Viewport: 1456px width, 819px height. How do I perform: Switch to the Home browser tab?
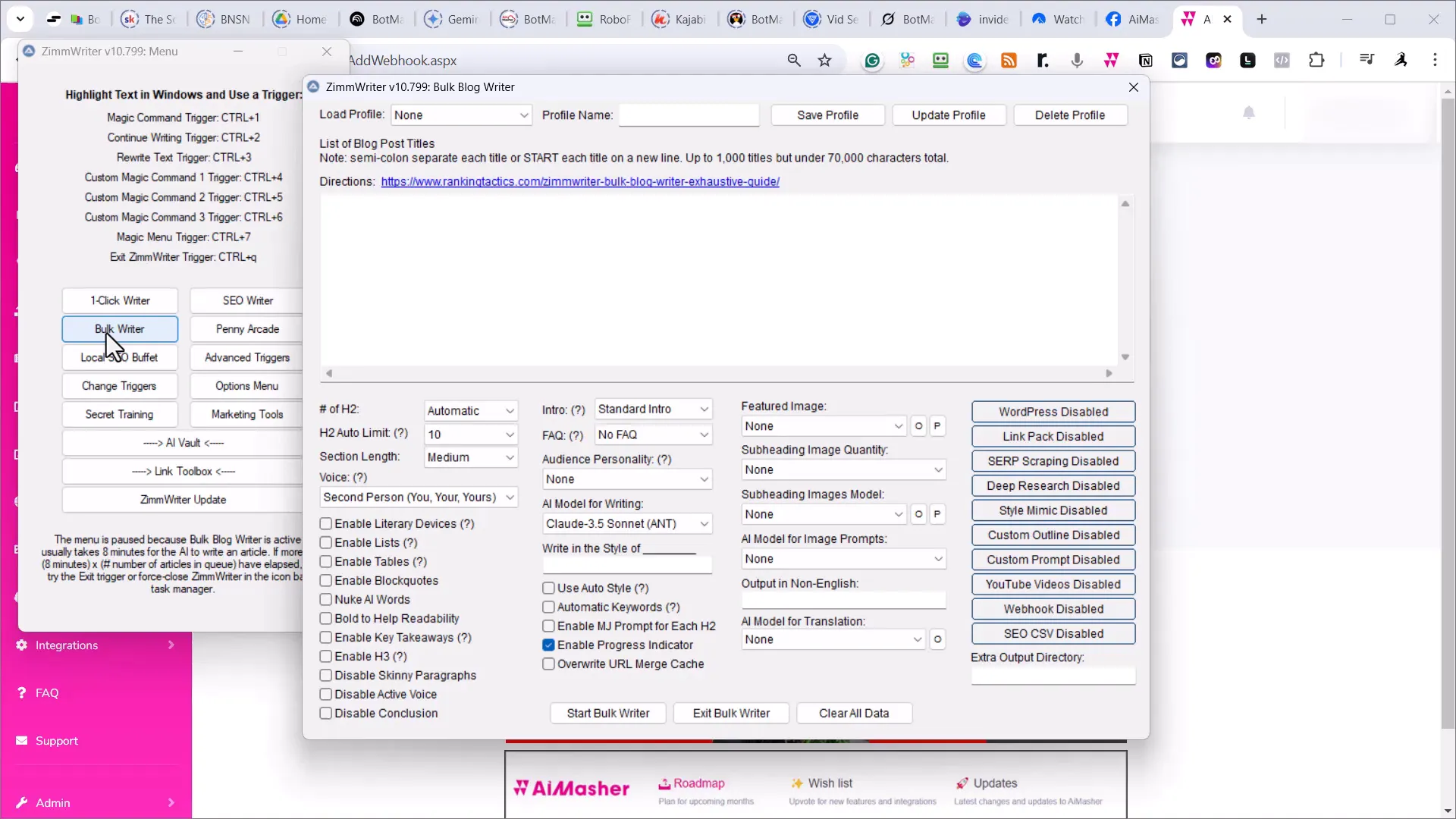point(300,19)
